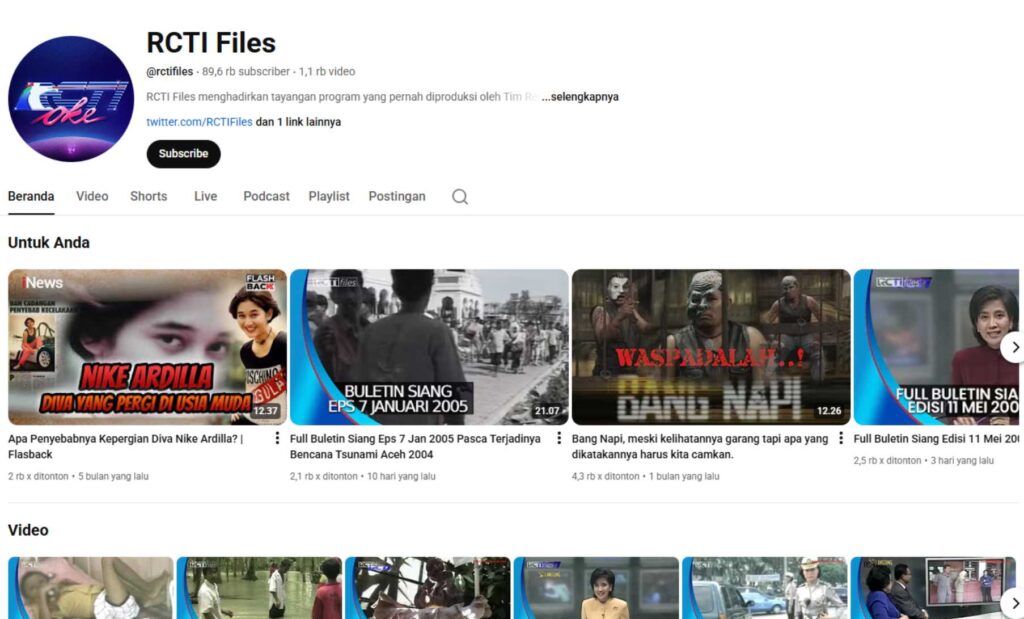Viewport: 1024px width, 619px height.
Task: Open three-dot menu for 7 Jan 2005 bulletin
Action: click(559, 438)
